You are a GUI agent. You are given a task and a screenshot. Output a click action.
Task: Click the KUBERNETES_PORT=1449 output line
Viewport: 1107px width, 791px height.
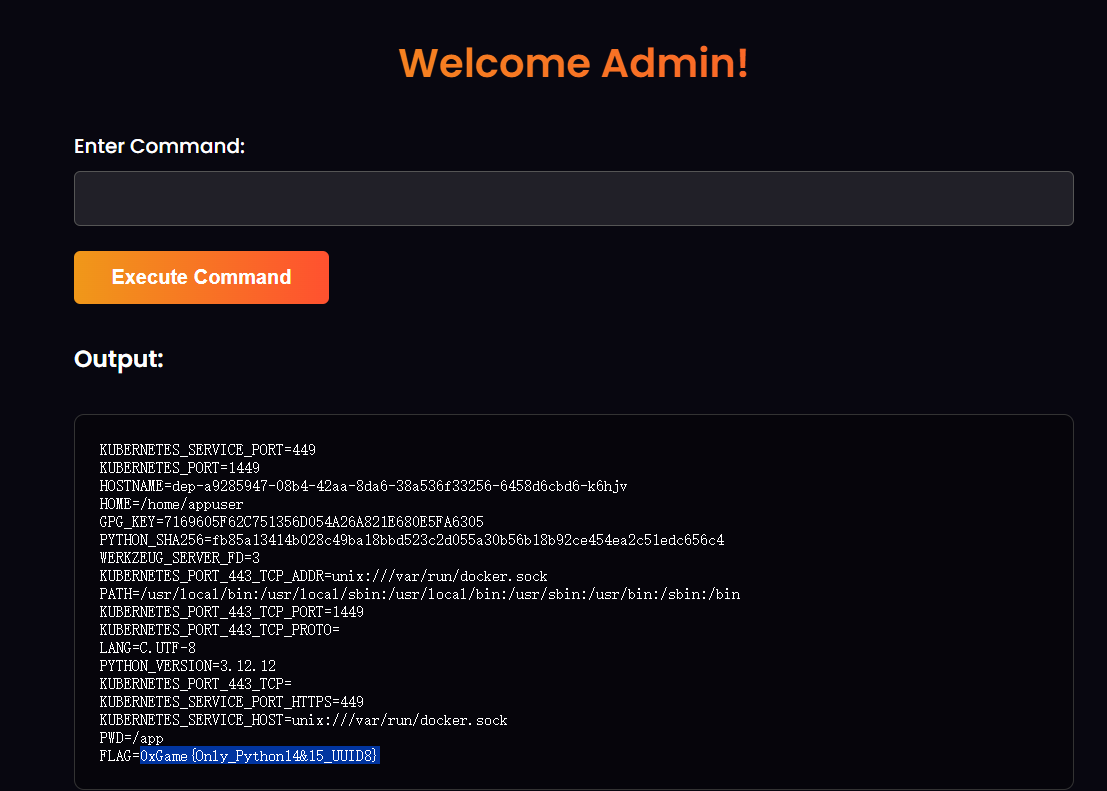click(179, 468)
